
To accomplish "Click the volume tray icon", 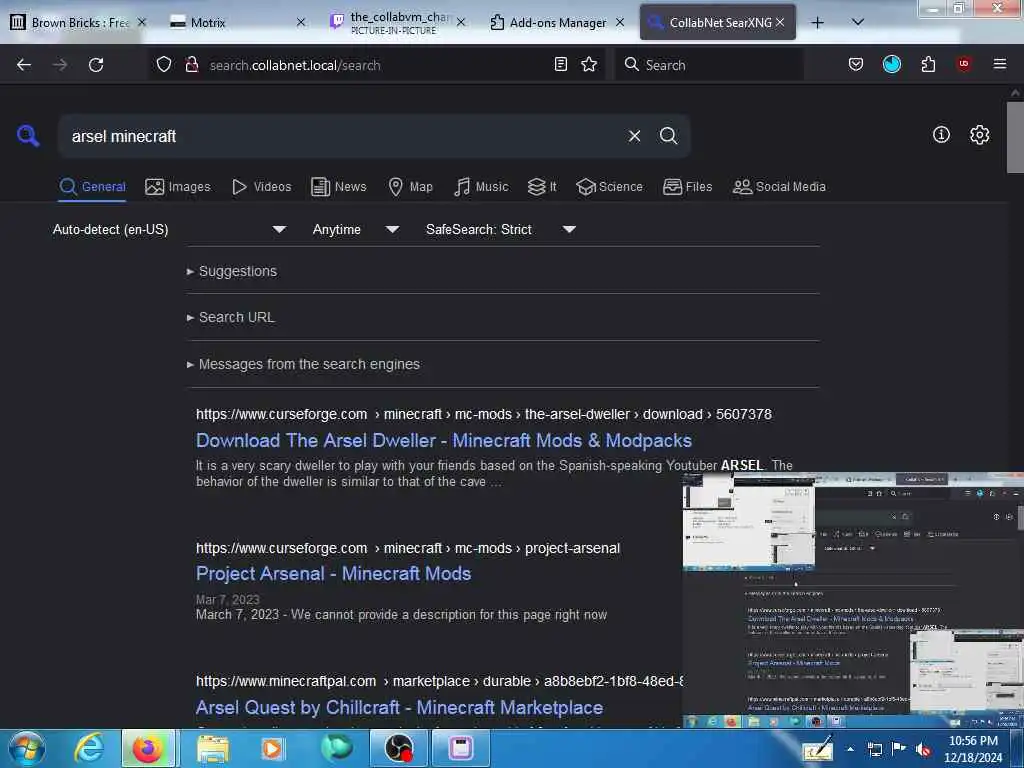I will pyautogui.click(x=923, y=749).
